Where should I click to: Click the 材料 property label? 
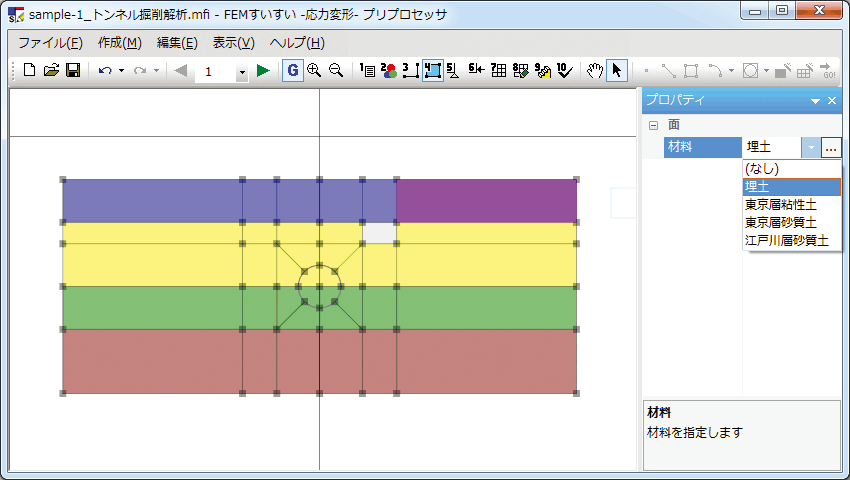click(703, 147)
